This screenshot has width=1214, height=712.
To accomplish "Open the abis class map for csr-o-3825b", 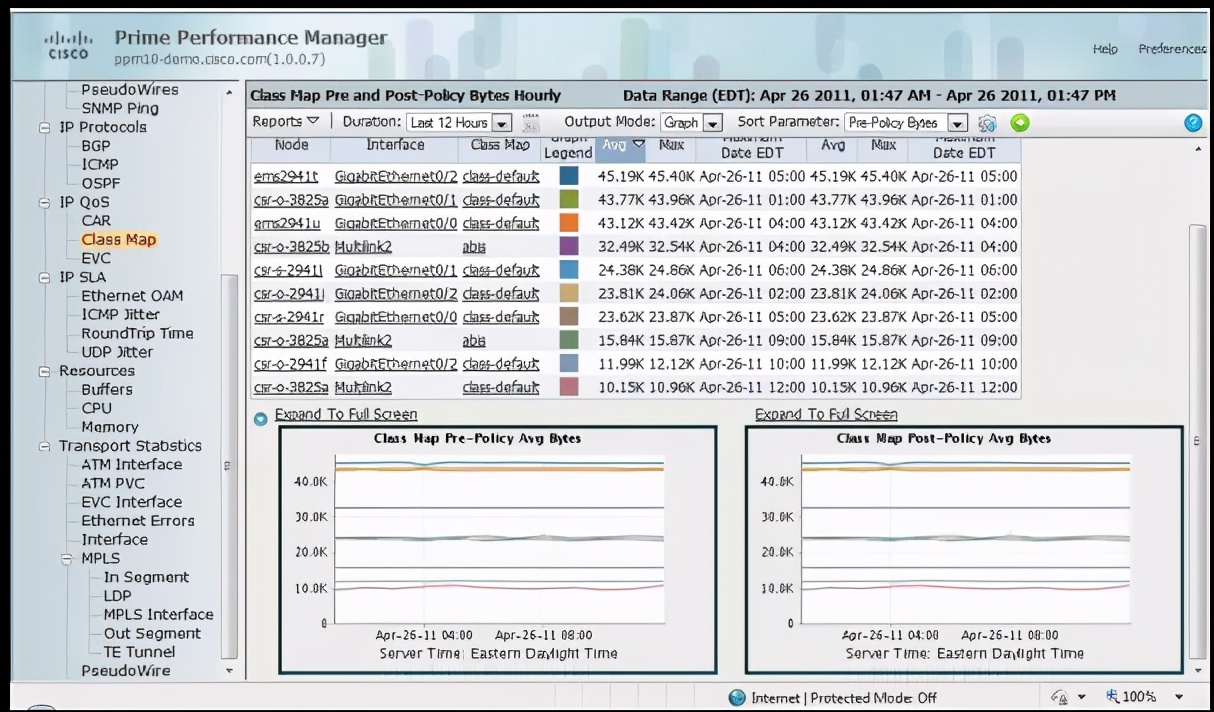I will (x=474, y=246).
